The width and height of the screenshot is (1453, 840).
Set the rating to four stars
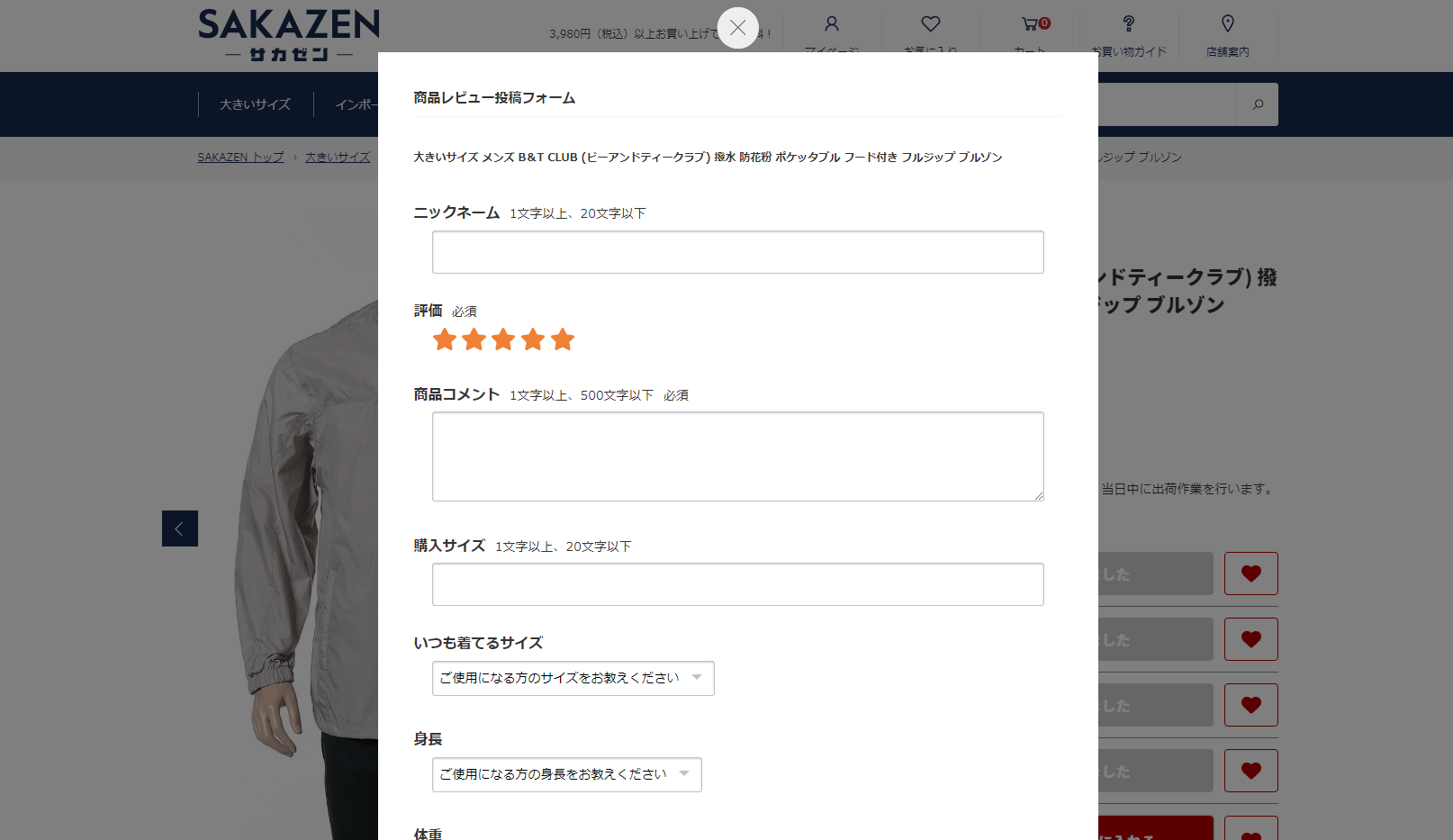534,339
